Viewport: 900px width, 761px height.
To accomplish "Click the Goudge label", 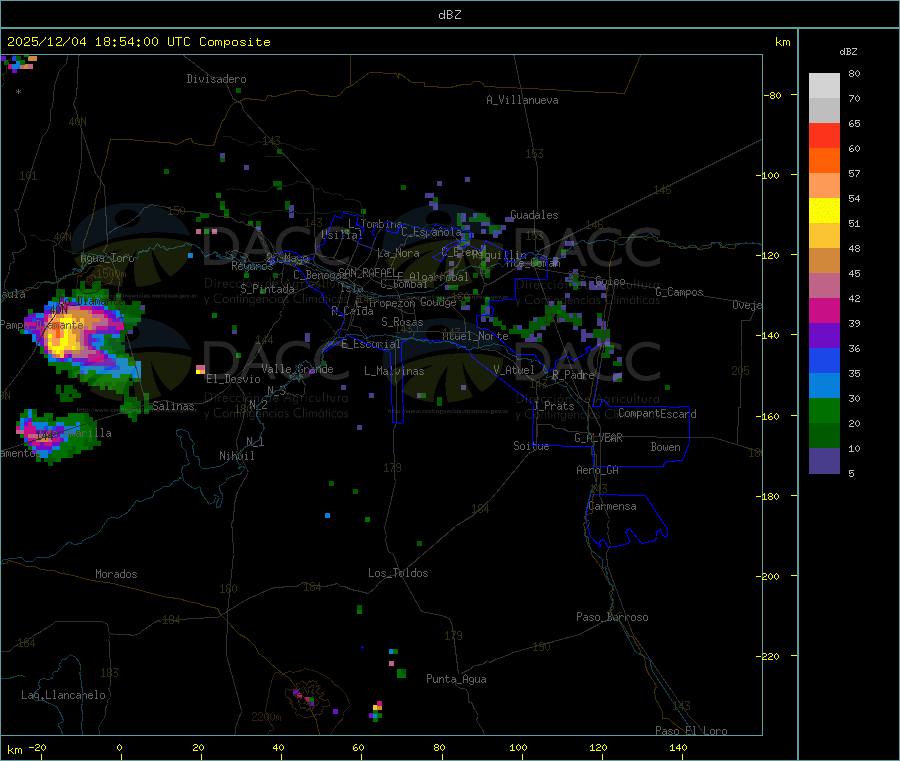I will tap(438, 302).
